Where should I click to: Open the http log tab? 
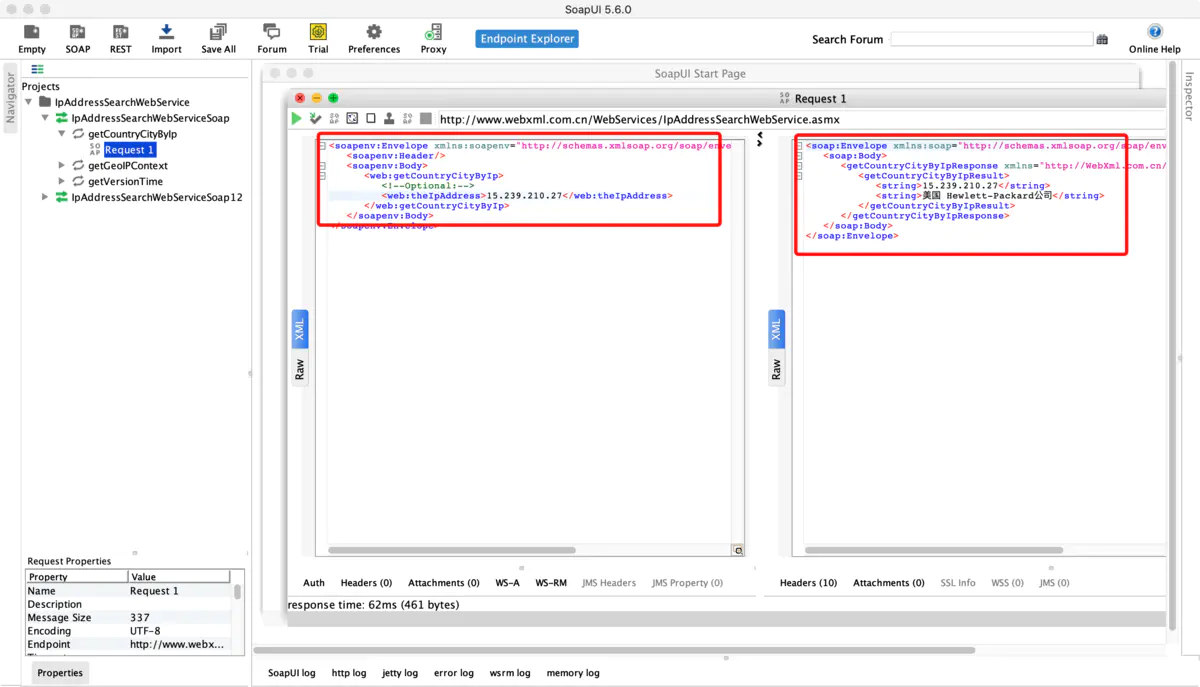click(349, 673)
